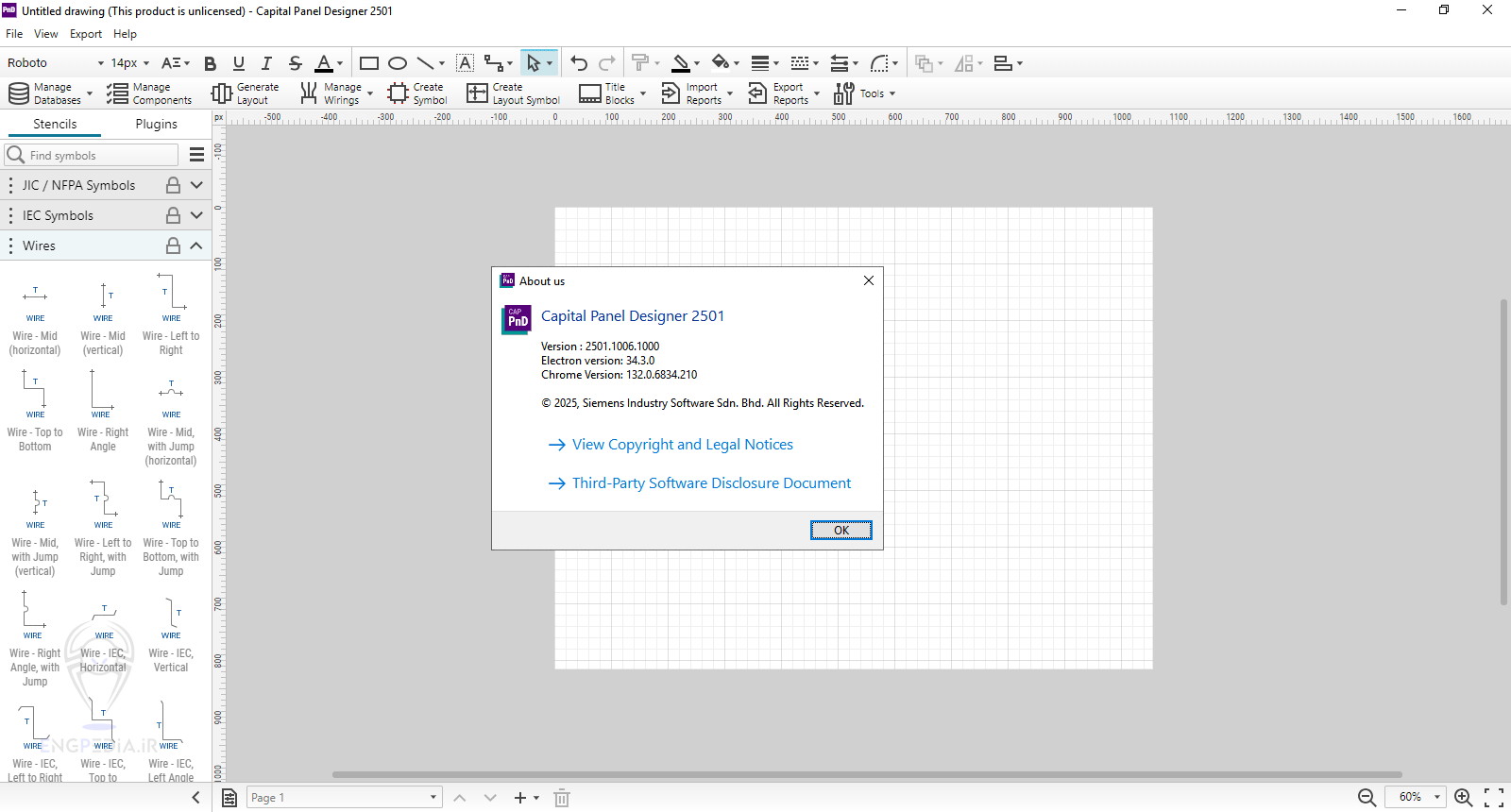Open the View menu

point(46,34)
